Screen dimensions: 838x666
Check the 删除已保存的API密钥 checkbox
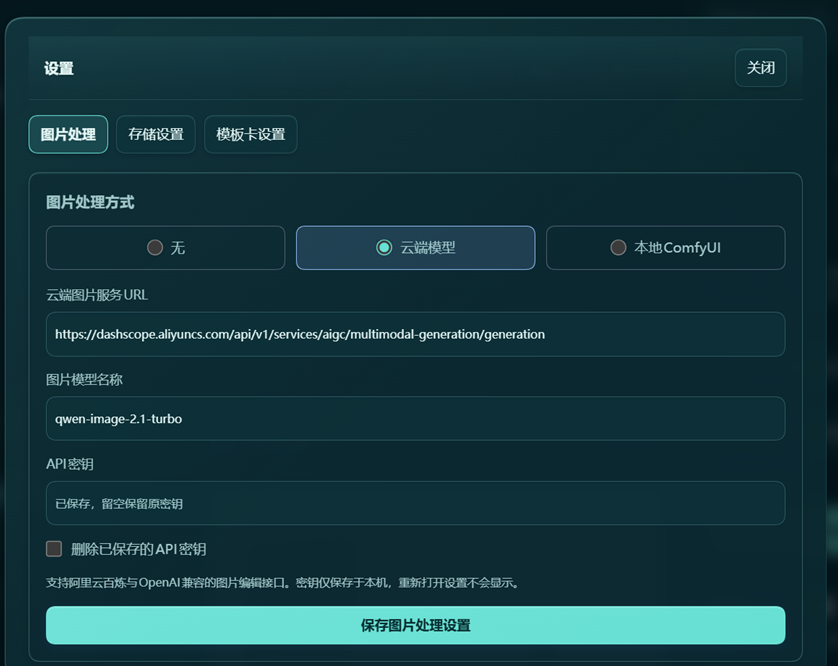coord(54,548)
